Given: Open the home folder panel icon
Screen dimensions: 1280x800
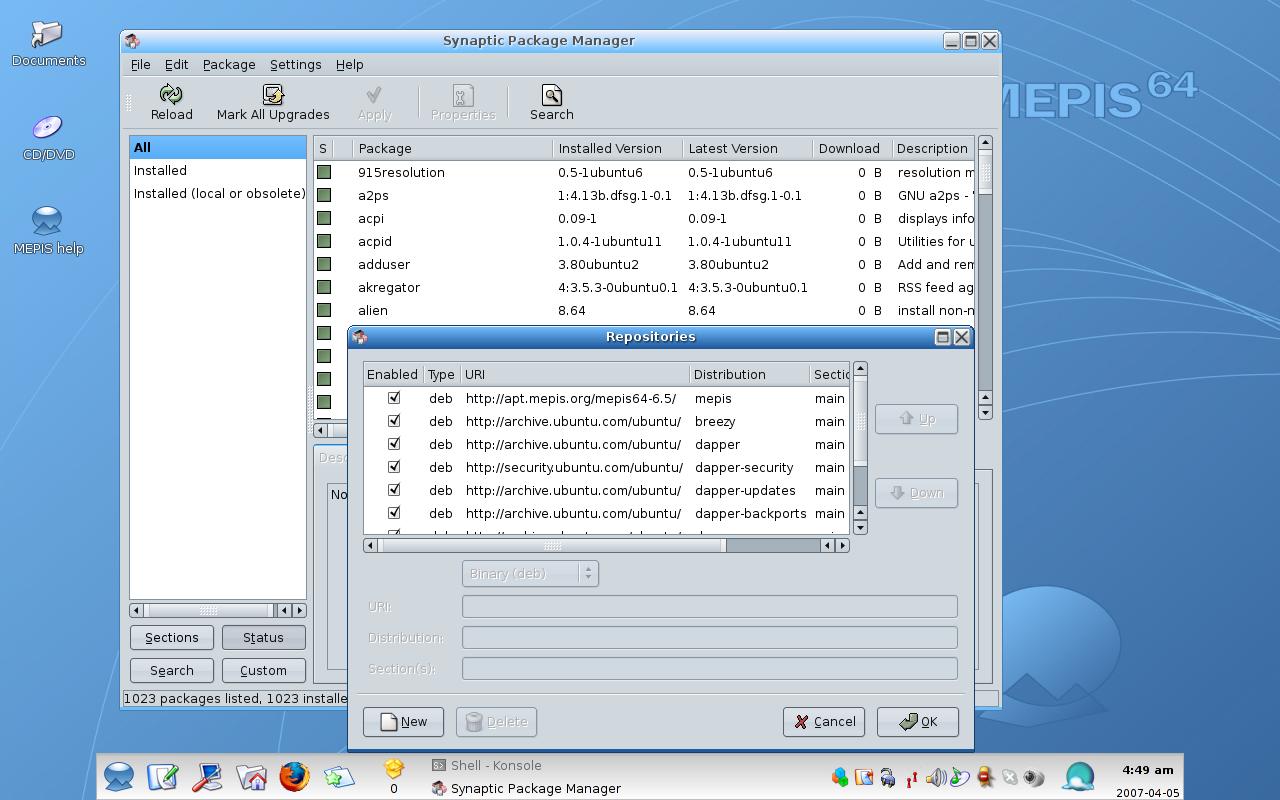Looking at the screenshot, I should (251, 777).
